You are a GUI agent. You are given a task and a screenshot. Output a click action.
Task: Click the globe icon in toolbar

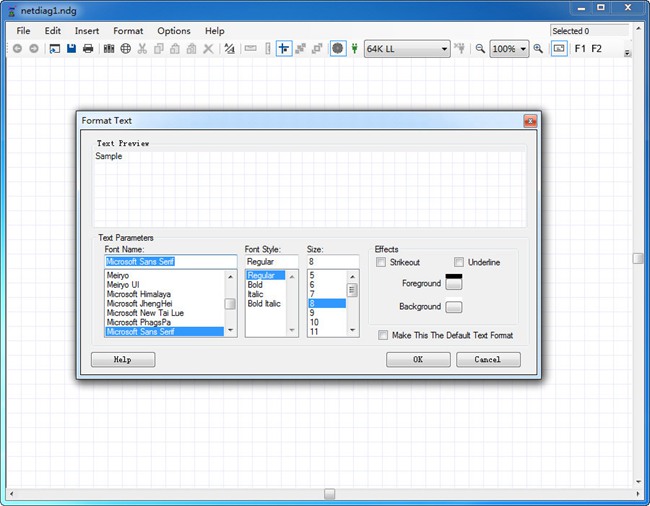125,48
